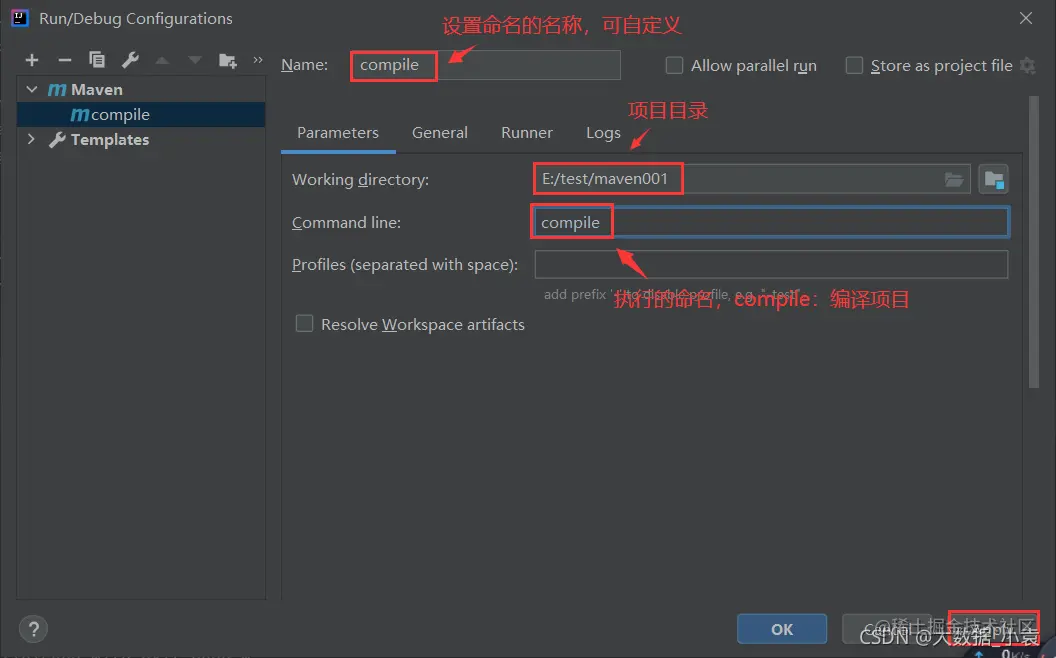Enable Resolve Workspace artifacts

click(x=304, y=324)
